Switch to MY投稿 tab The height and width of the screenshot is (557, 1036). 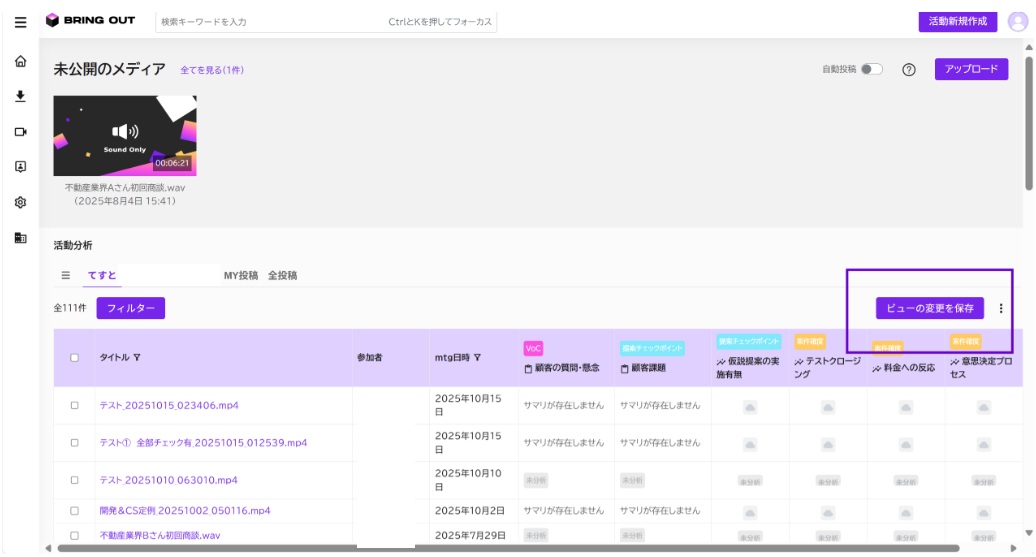pyautogui.click(x=240, y=275)
